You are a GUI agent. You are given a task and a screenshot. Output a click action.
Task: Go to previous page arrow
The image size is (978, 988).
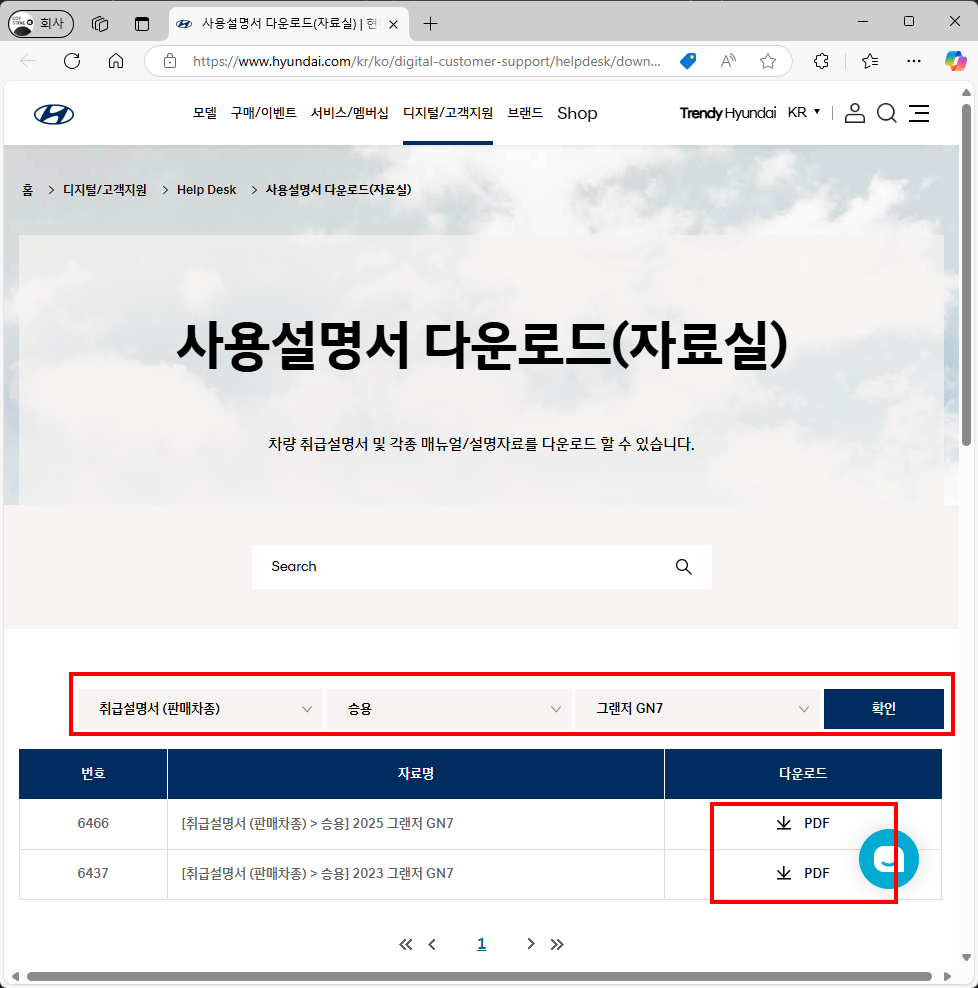[x=432, y=944]
